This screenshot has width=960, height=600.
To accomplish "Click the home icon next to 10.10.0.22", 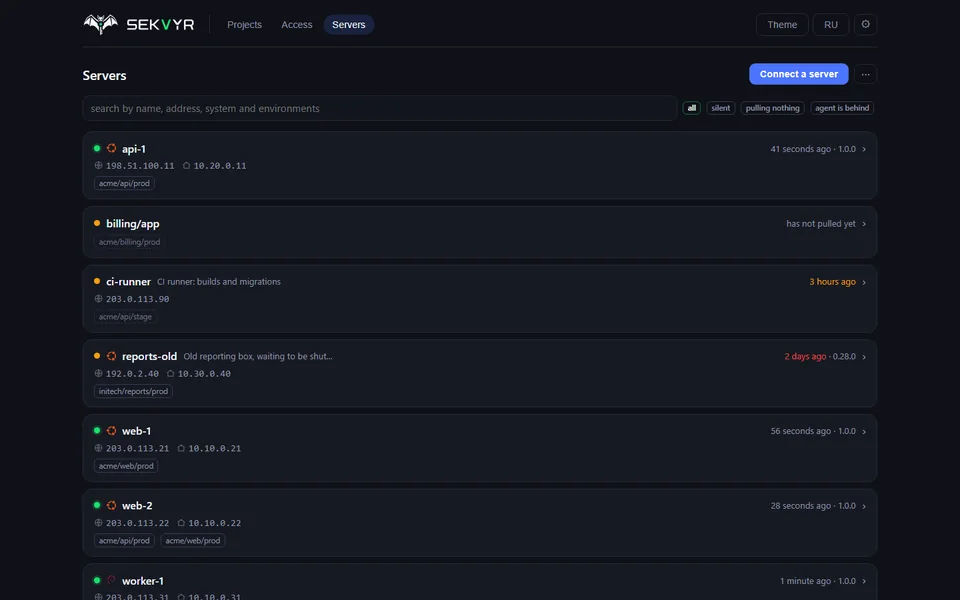I will (x=181, y=523).
